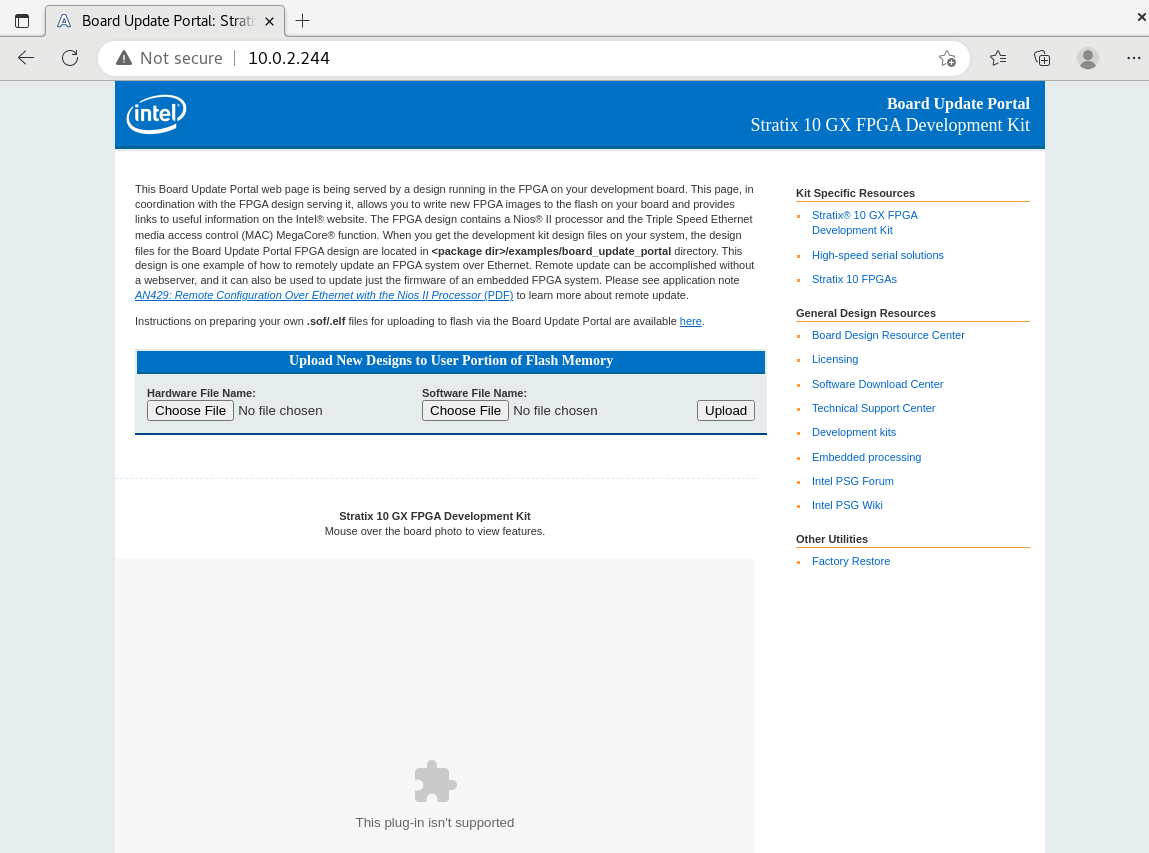Click the Refresh page icon
The height and width of the screenshot is (853, 1149).
[x=69, y=58]
